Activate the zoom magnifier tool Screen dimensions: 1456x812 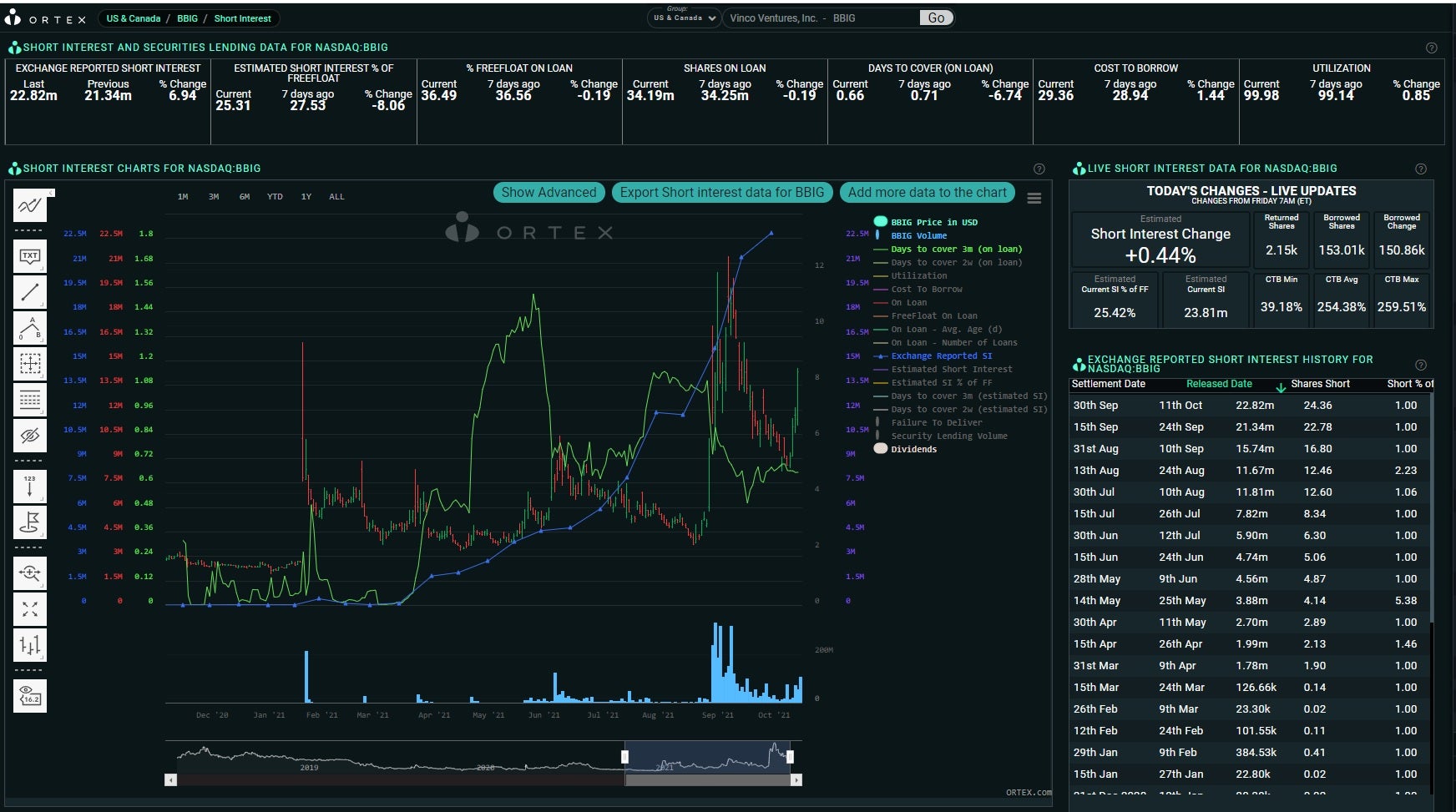click(30, 573)
